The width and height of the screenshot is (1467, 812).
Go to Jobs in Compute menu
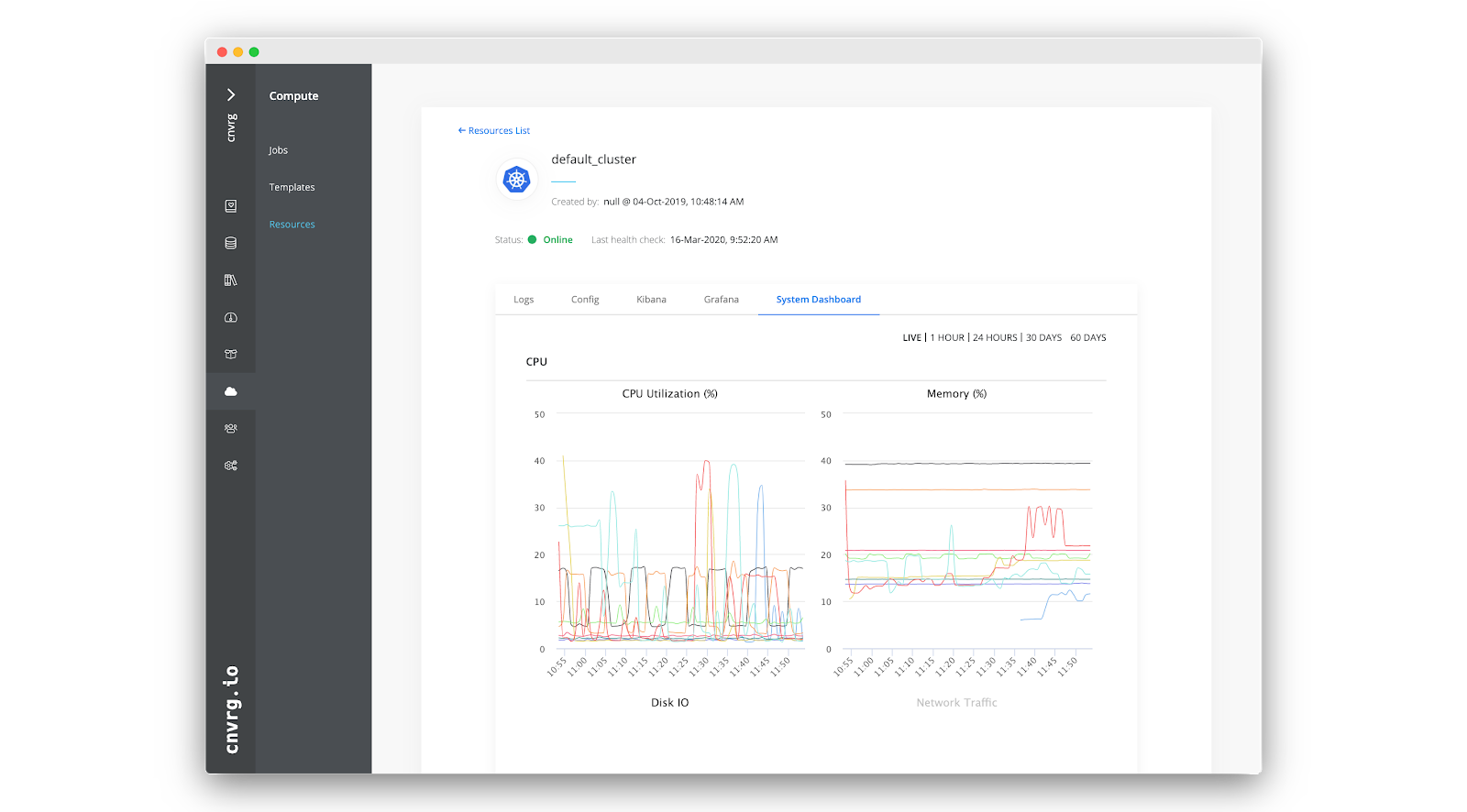pos(278,150)
